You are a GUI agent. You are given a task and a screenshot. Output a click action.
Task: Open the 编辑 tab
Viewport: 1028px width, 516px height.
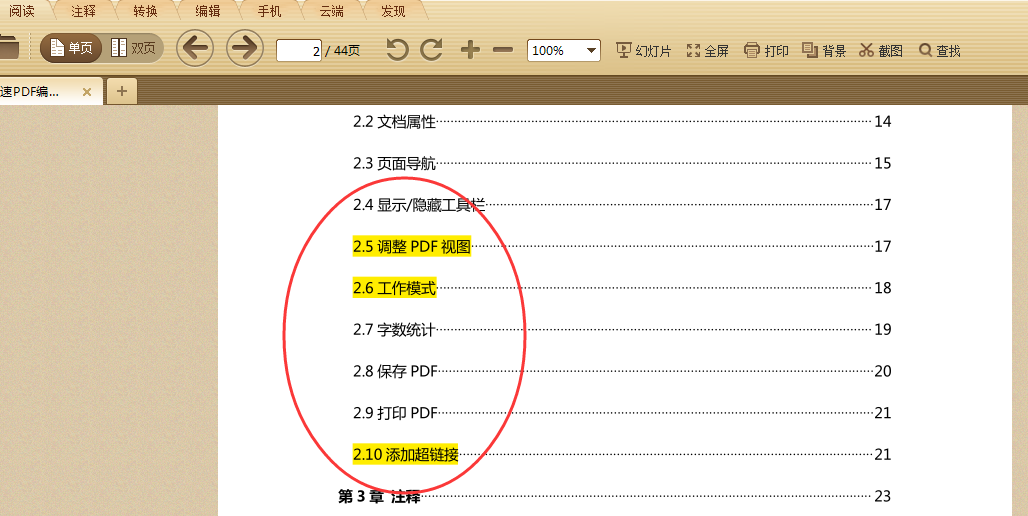207,11
